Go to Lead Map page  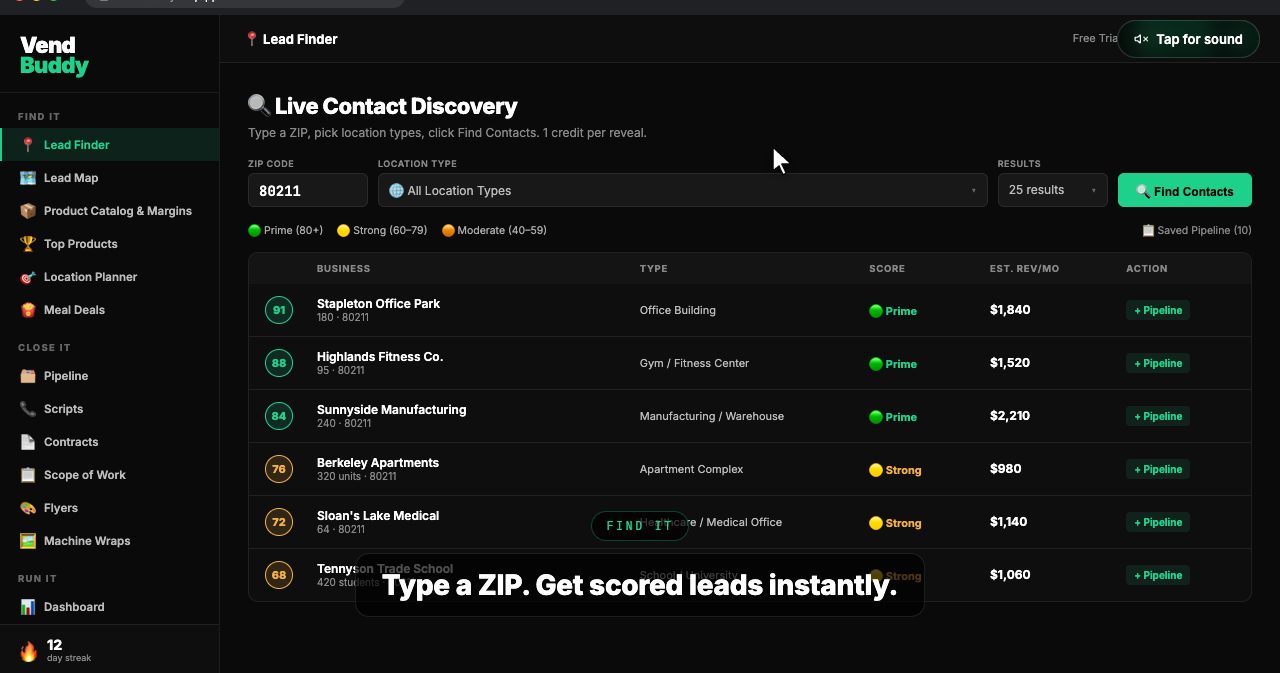pyautogui.click(x=110, y=178)
